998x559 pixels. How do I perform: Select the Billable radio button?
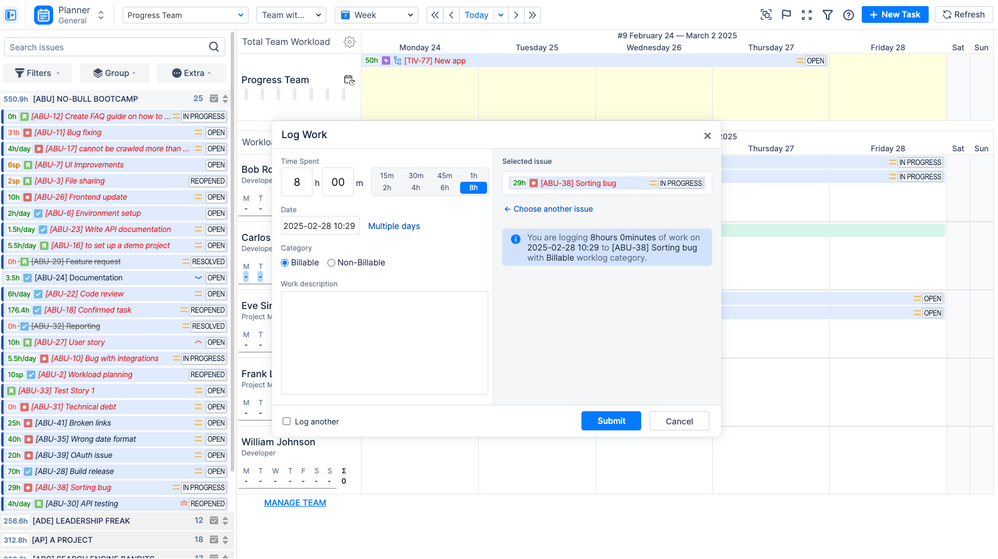click(x=285, y=262)
